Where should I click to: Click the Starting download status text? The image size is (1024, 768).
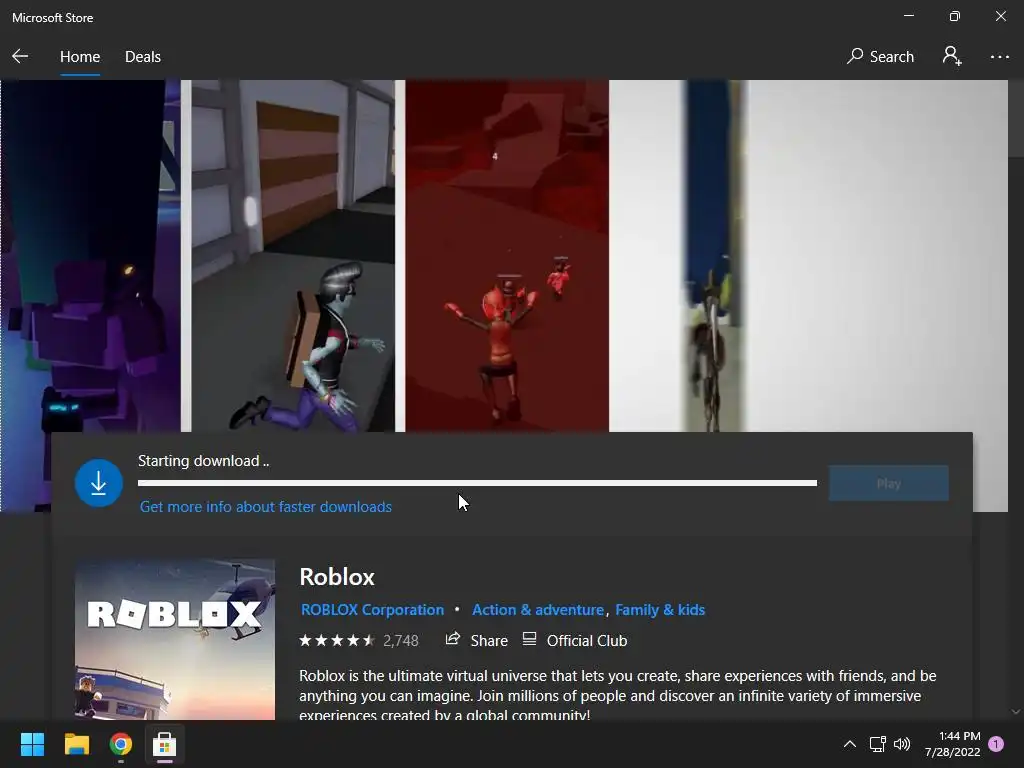[203, 461]
